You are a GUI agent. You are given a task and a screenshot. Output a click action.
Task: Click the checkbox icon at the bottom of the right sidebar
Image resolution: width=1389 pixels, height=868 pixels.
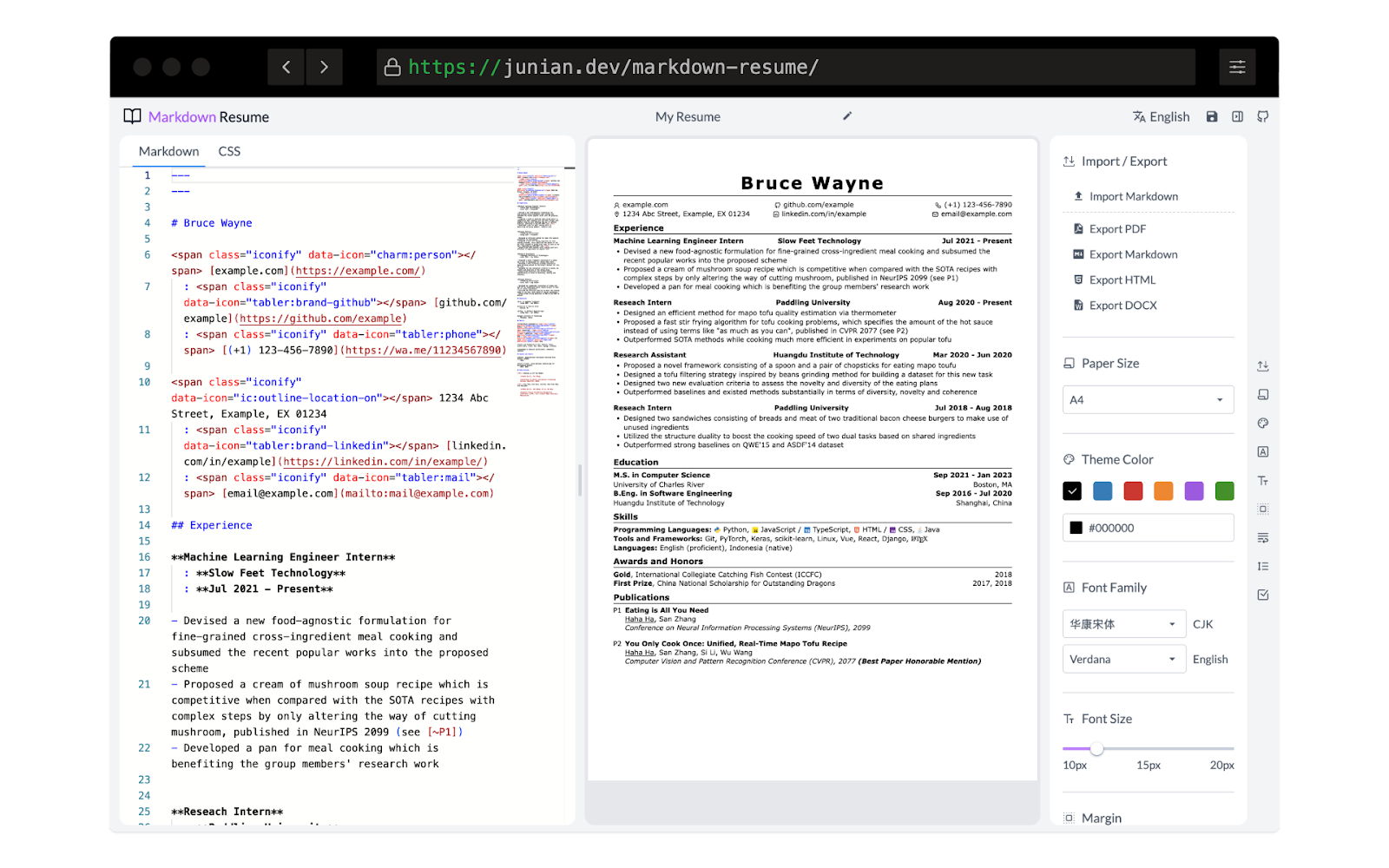coord(1263,595)
